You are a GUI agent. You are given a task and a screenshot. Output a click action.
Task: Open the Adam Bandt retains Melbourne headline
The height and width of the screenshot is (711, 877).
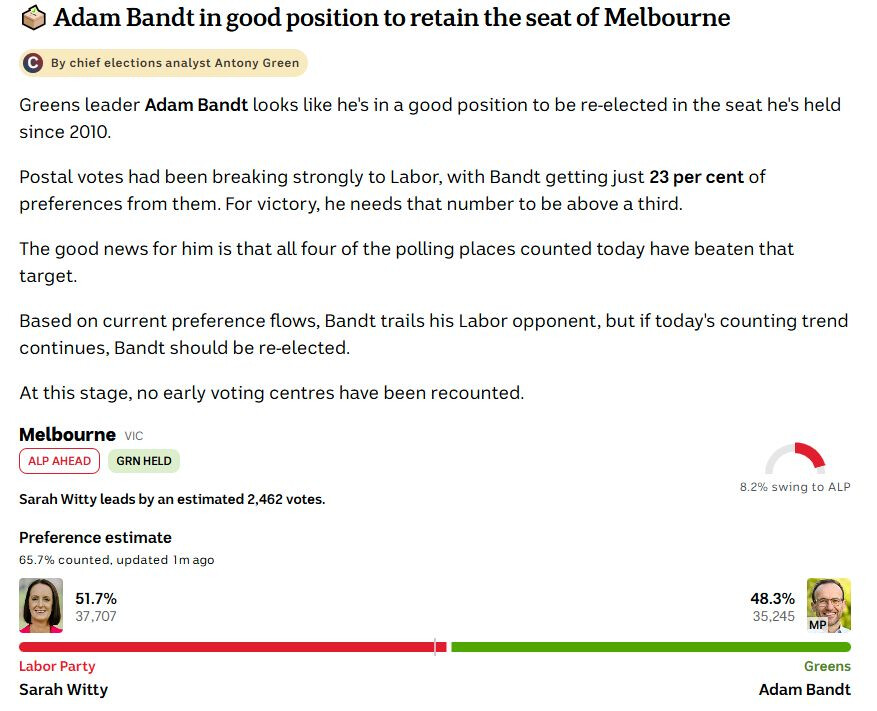(x=392, y=18)
